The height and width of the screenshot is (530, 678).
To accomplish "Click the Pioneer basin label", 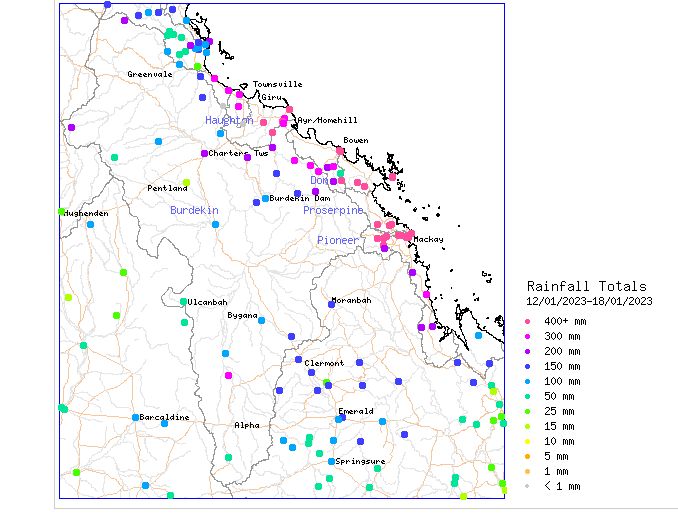I will coord(338,240).
